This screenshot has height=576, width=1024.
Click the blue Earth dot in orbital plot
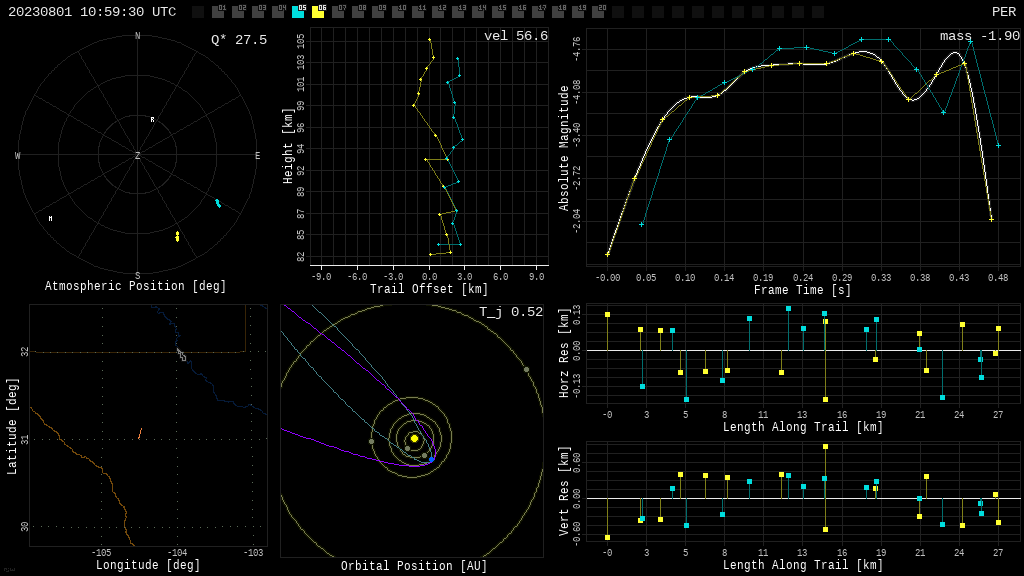click(x=431, y=460)
